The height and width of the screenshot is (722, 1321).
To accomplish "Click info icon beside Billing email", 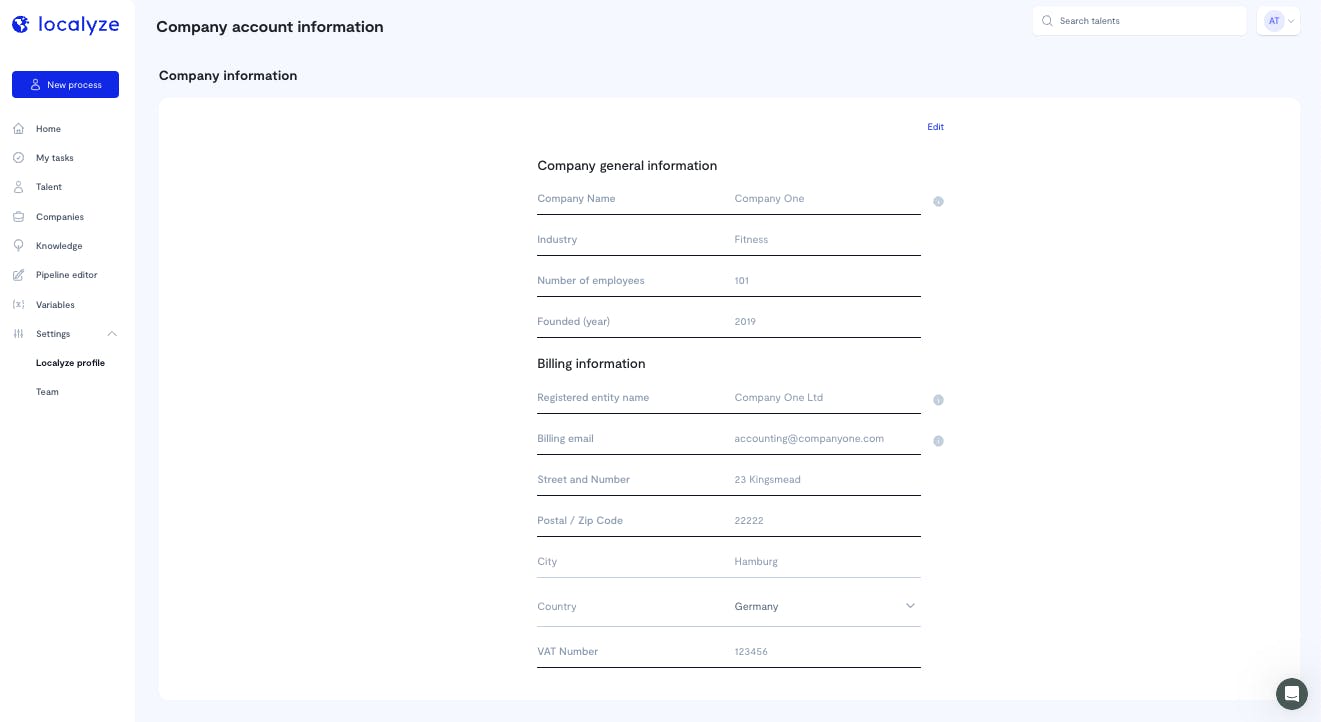I will click(x=938, y=441).
